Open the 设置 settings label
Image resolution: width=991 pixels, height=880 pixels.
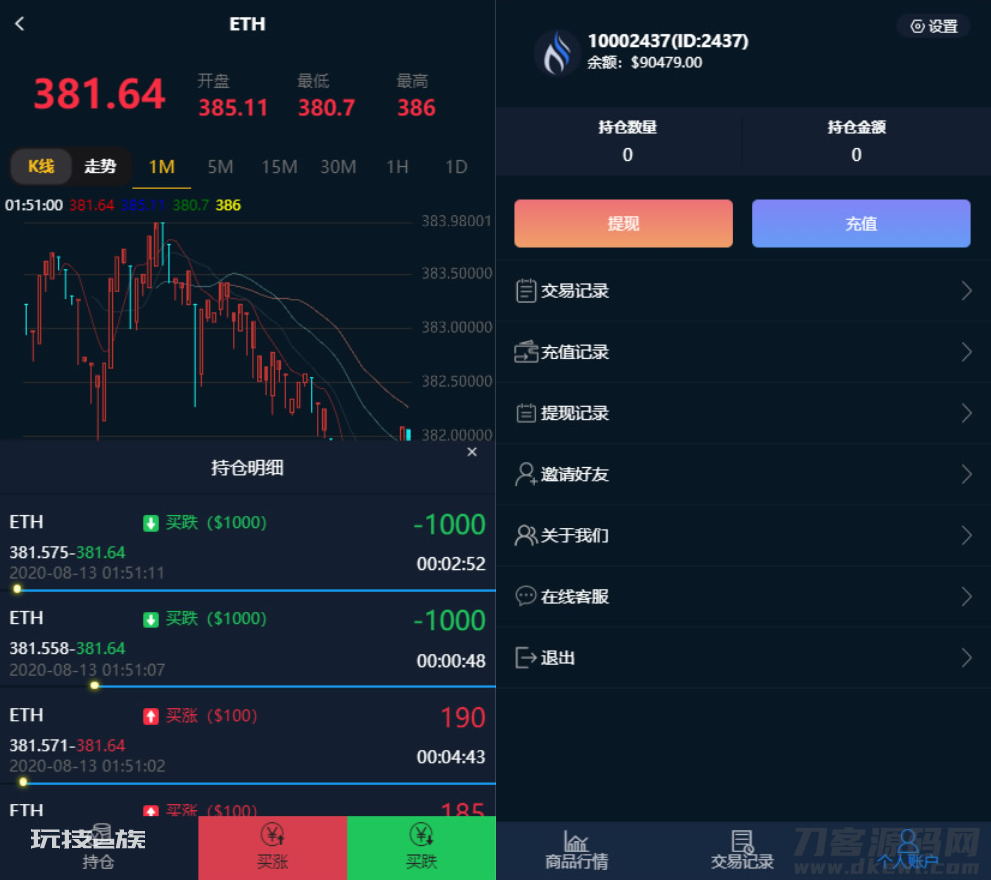click(x=943, y=26)
